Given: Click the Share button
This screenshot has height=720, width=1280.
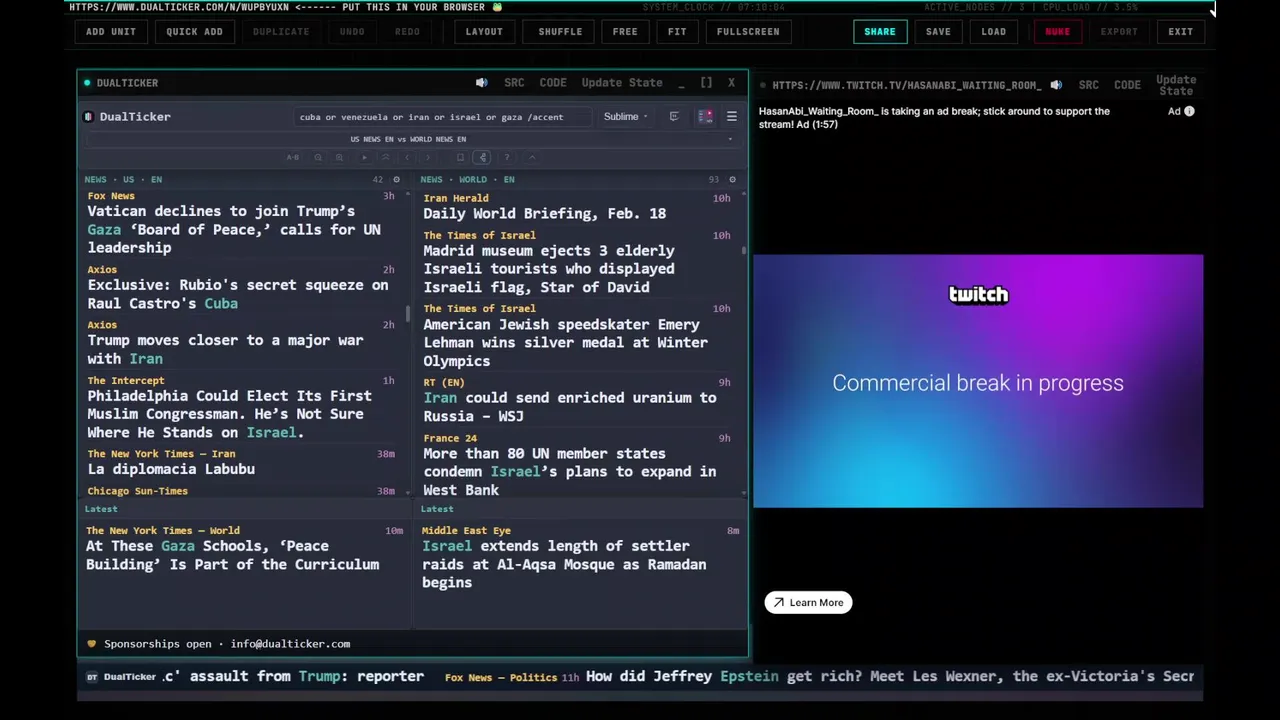Looking at the screenshot, I should 880,31.
